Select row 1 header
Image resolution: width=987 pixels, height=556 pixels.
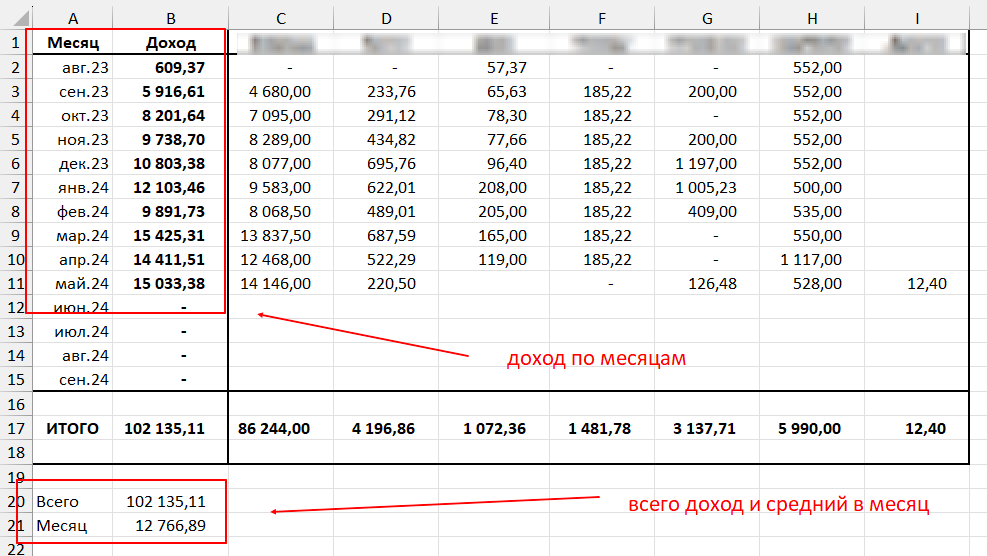[x=16, y=43]
